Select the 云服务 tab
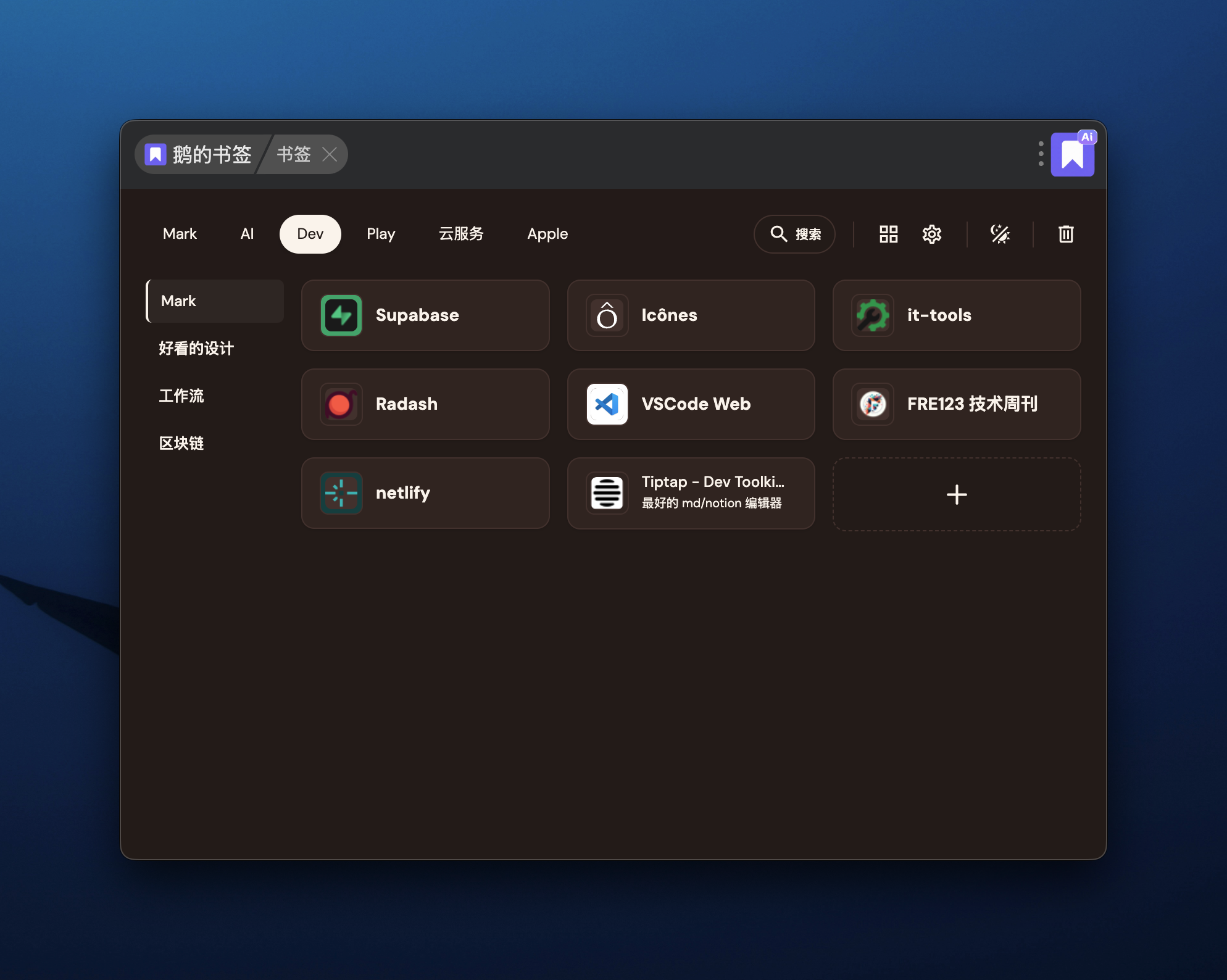Screen dimensions: 1227x980 461,234
